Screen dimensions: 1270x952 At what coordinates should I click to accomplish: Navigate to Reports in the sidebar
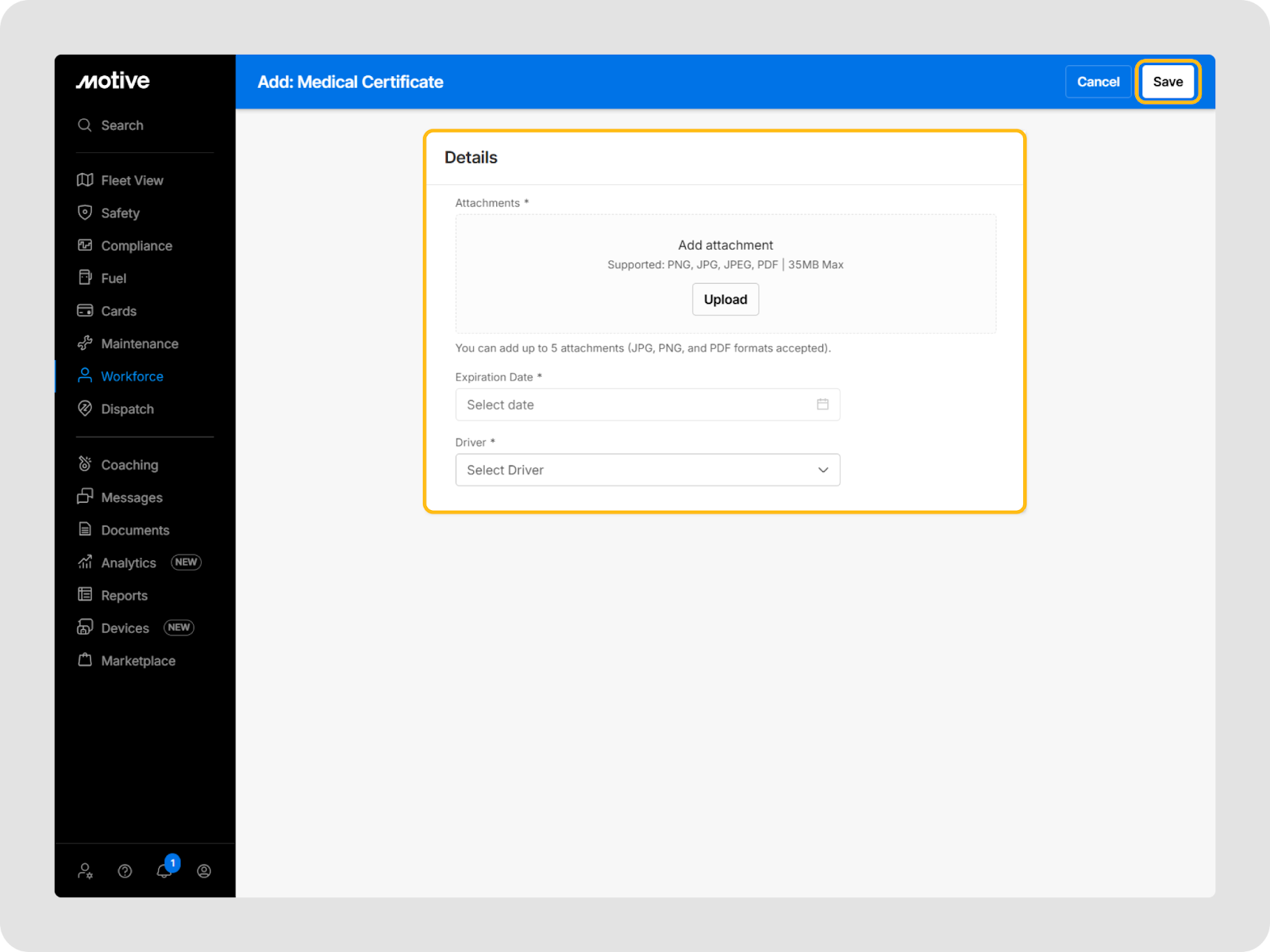click(124, 596)
